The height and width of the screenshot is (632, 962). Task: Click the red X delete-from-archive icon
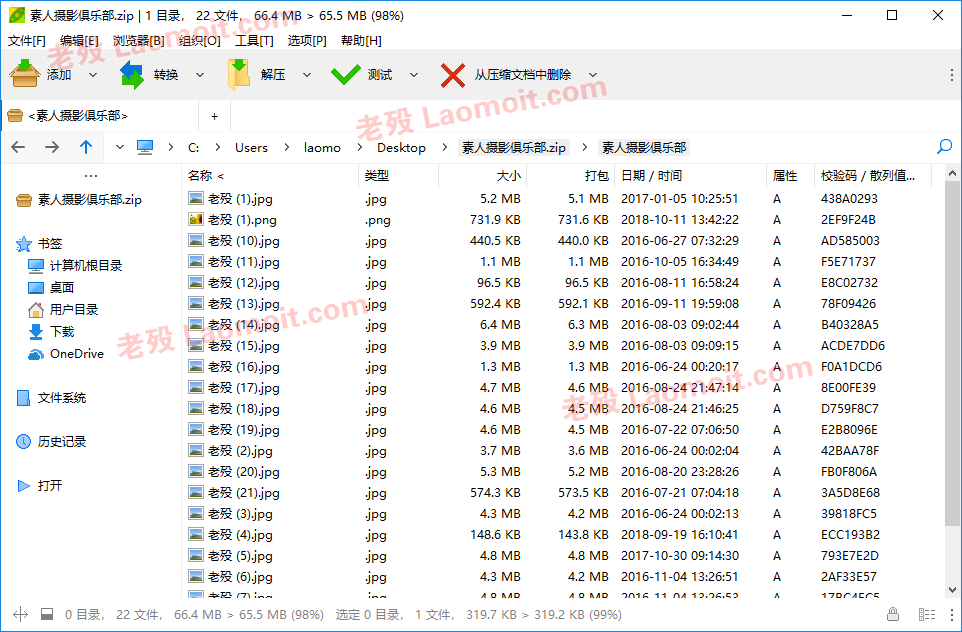click(x=453, y=75)
